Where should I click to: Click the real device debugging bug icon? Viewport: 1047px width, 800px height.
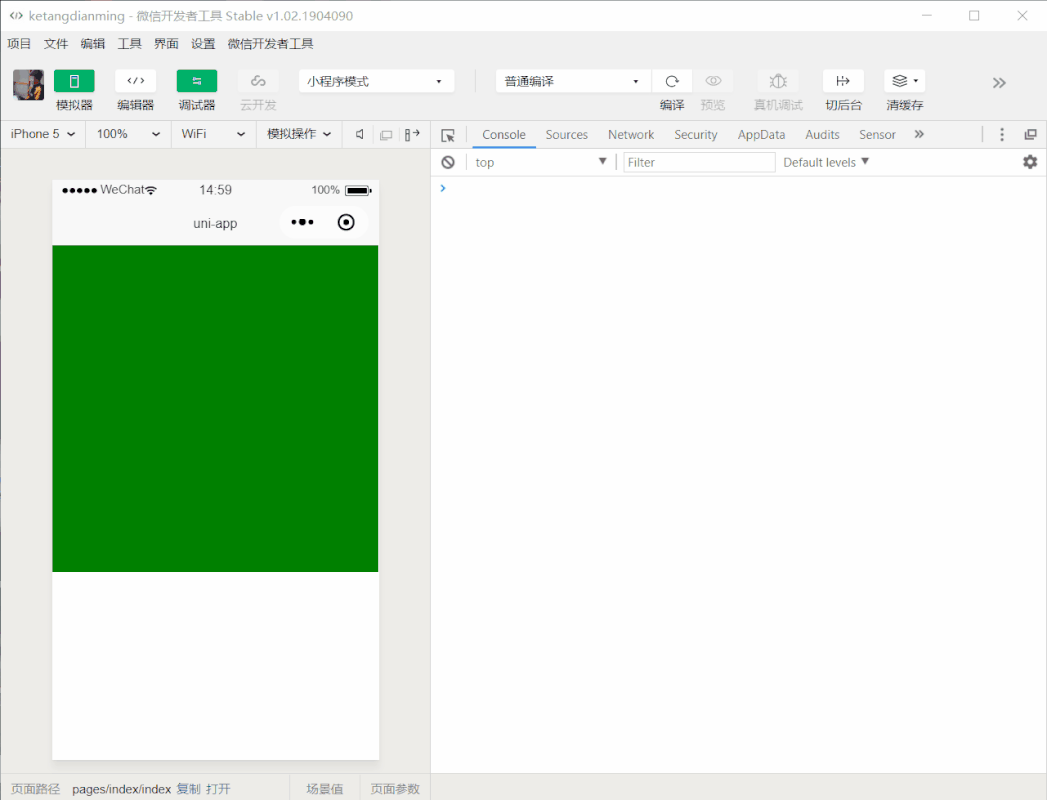[x=778, y=81]
